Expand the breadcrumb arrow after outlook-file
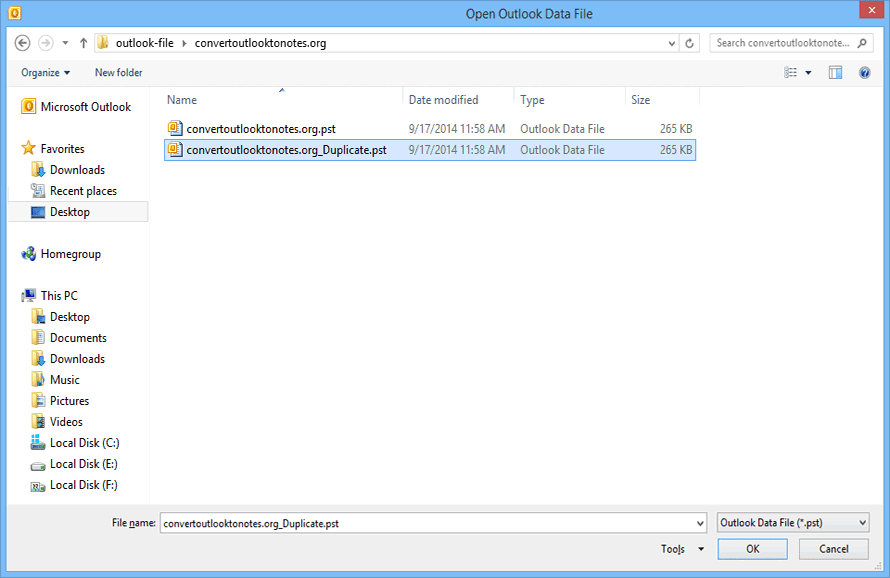 [x=184, y=43]
